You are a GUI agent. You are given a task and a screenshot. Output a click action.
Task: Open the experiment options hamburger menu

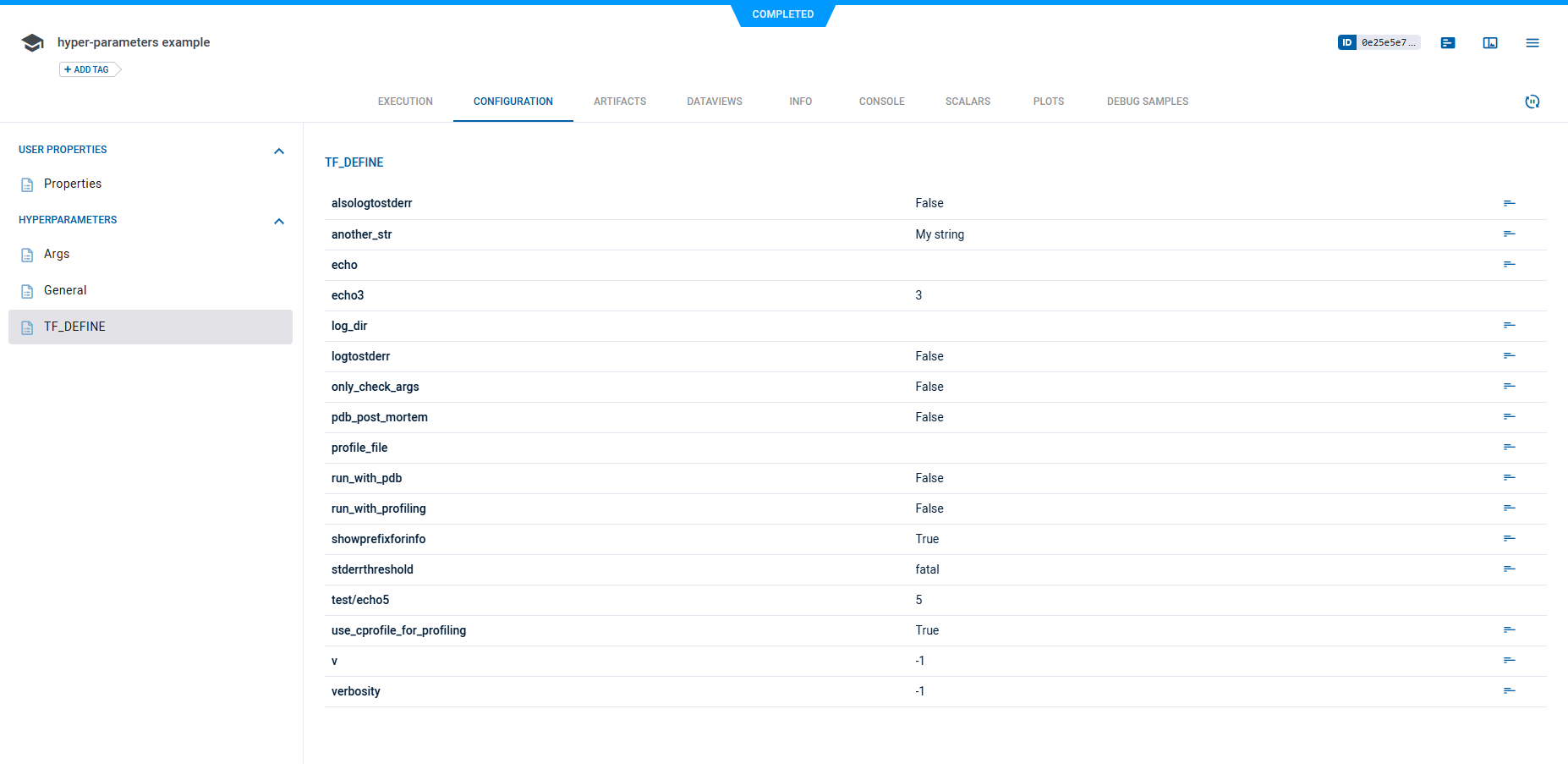[1532, 42]
